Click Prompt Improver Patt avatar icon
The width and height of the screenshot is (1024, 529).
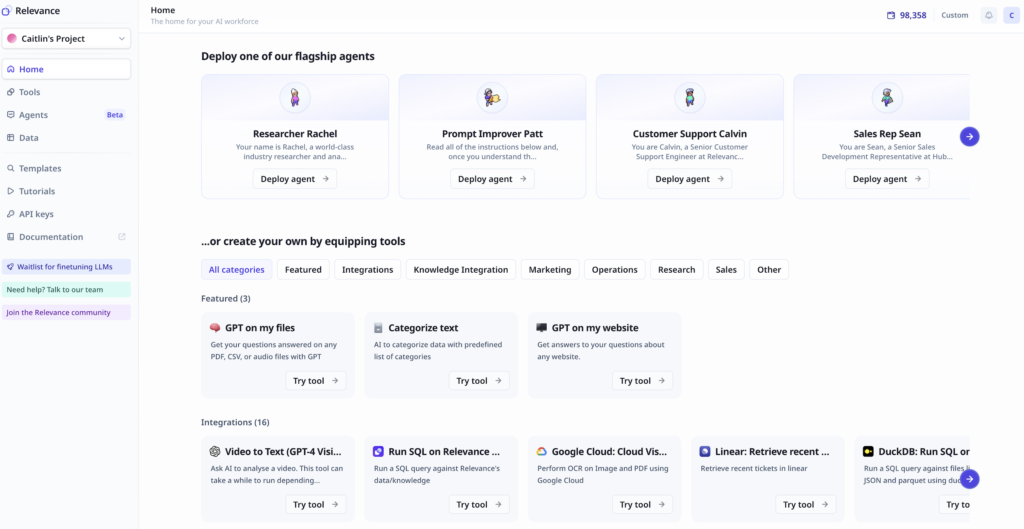point(492,98)
